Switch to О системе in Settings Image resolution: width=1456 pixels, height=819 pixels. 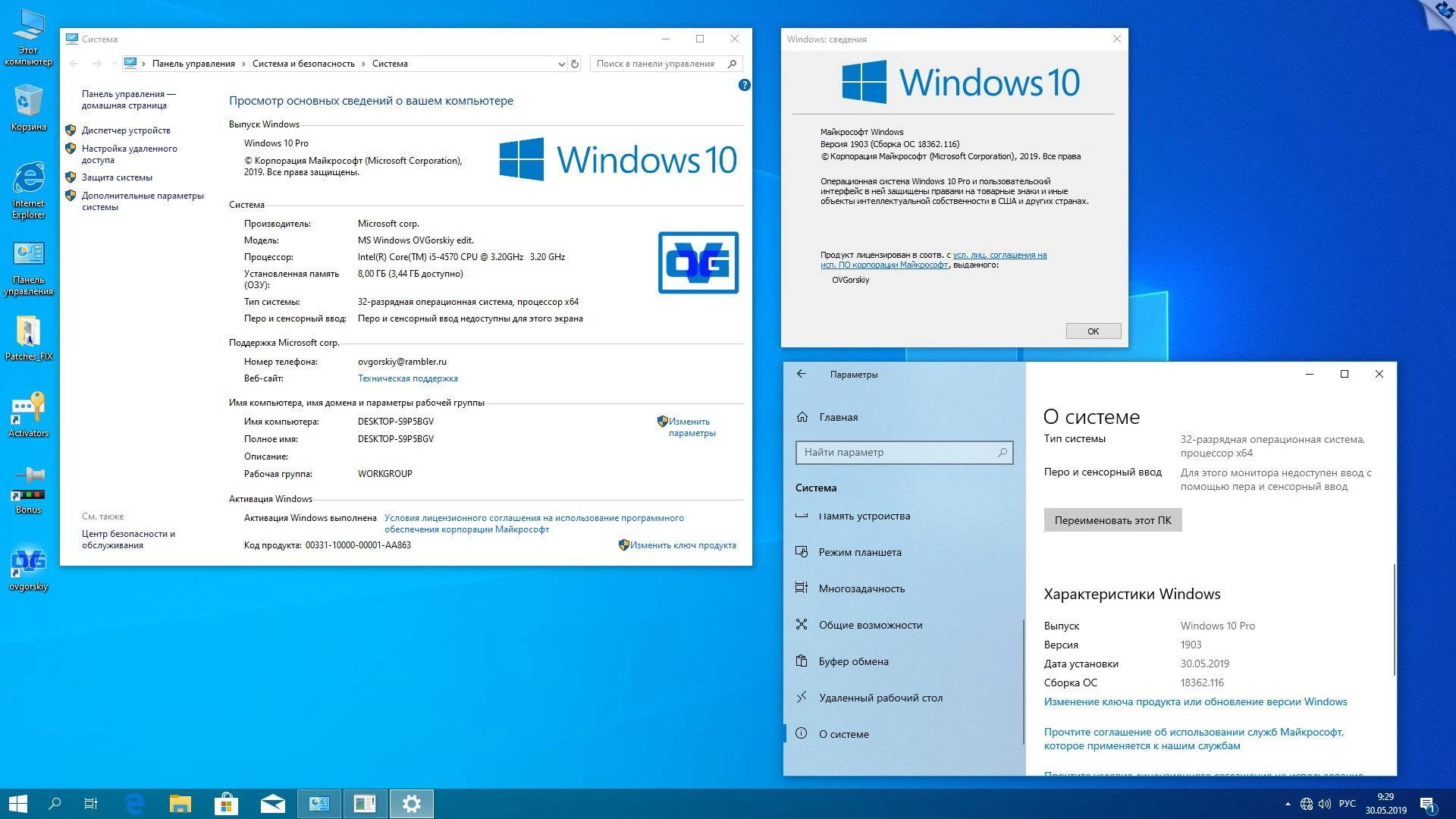tap(844, 733)
